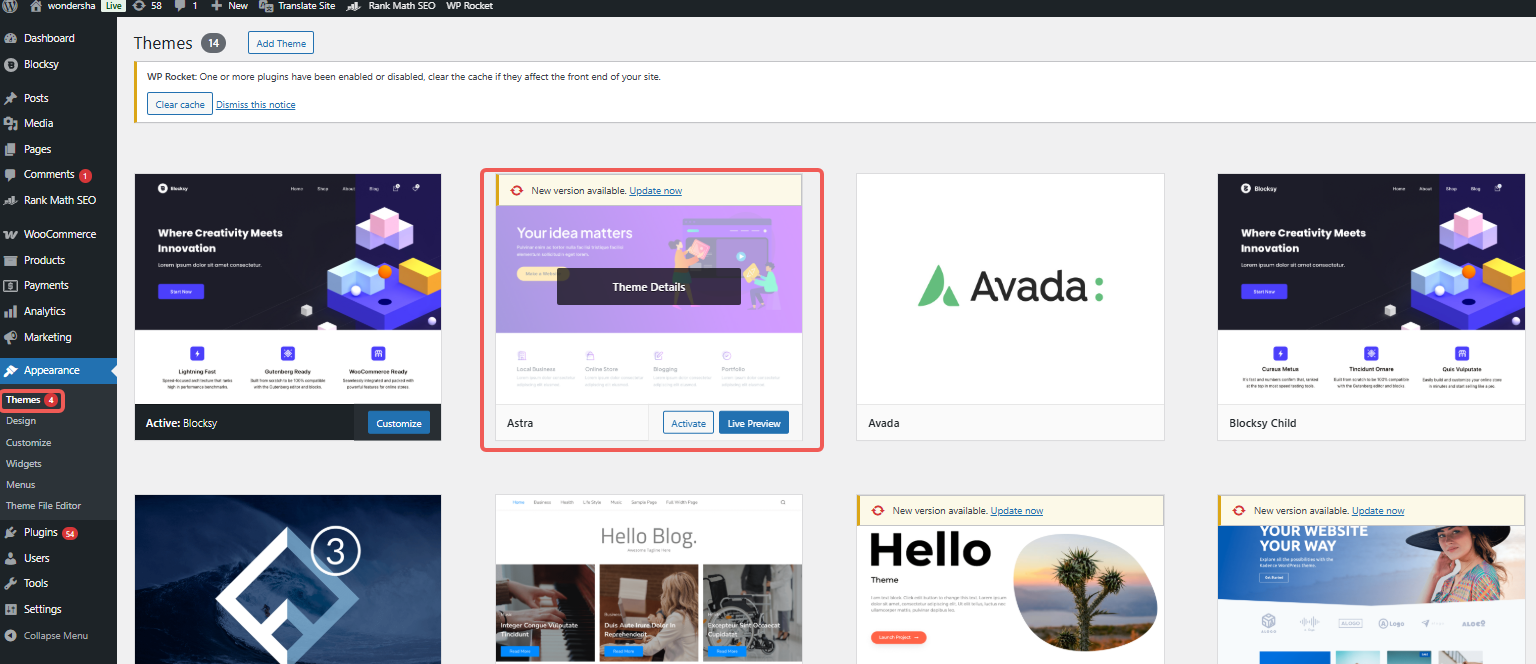Click the Add Theme button

[280, 43]
